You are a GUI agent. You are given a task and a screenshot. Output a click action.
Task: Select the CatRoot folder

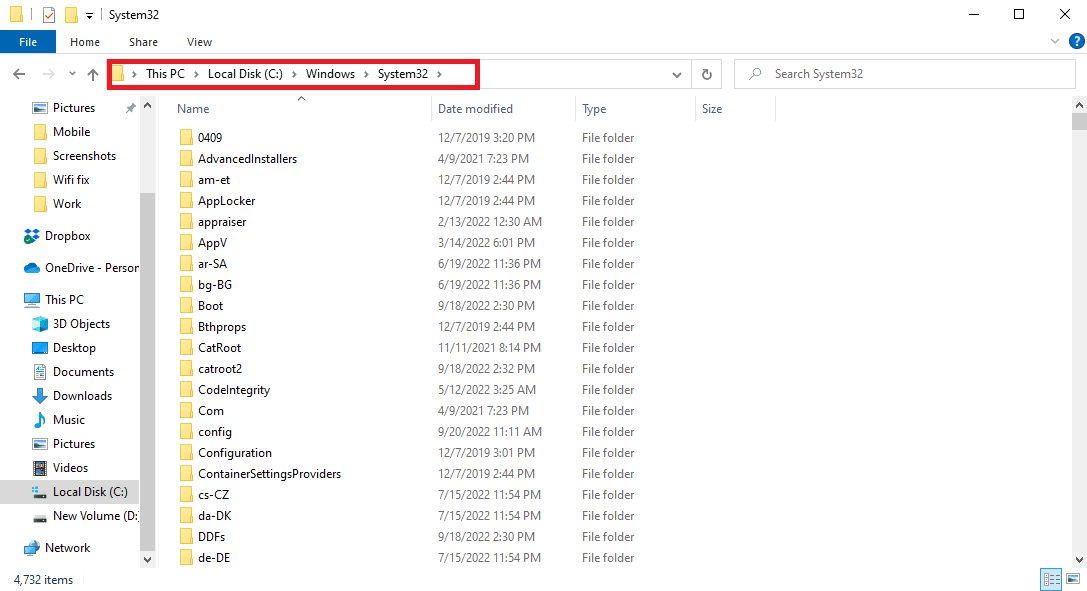[219, 348]
